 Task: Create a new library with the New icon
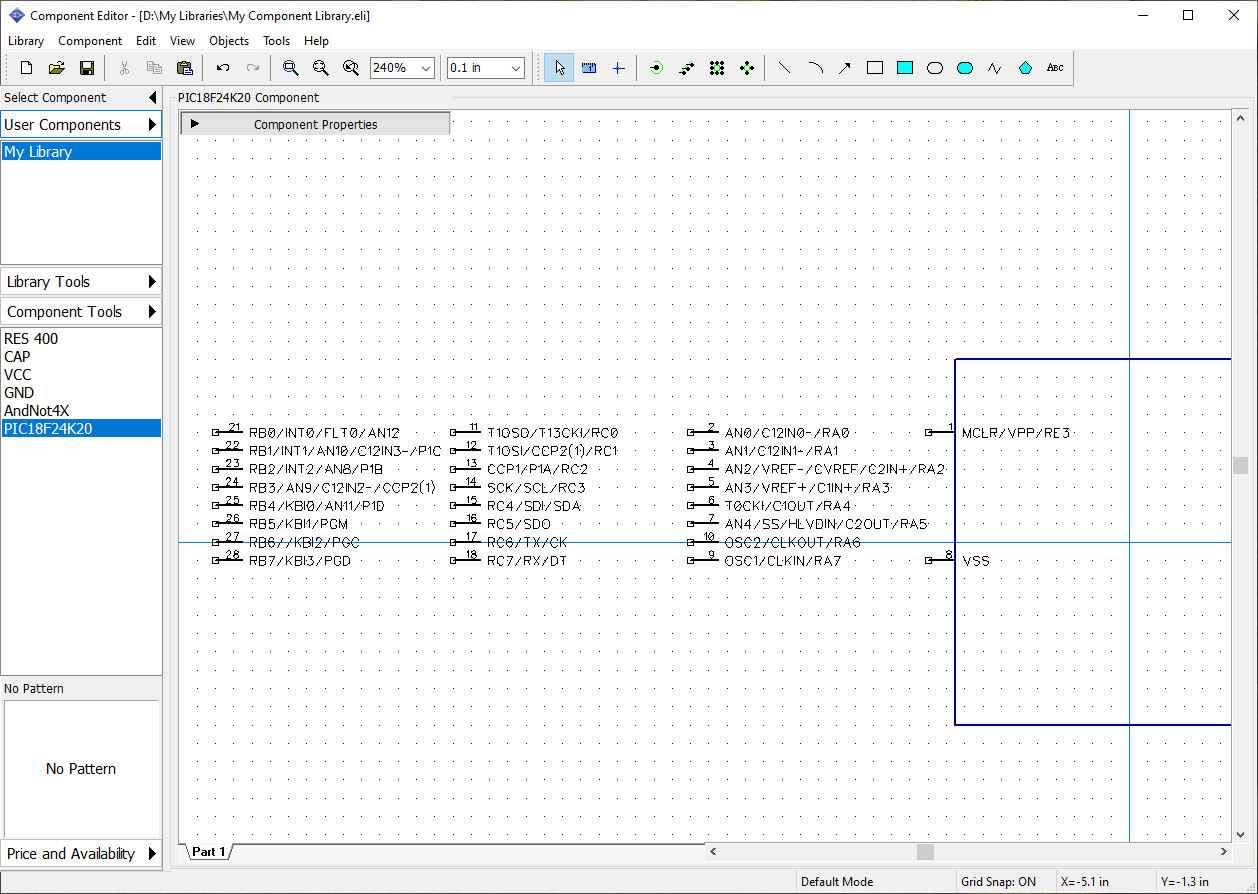coord(27,68)
